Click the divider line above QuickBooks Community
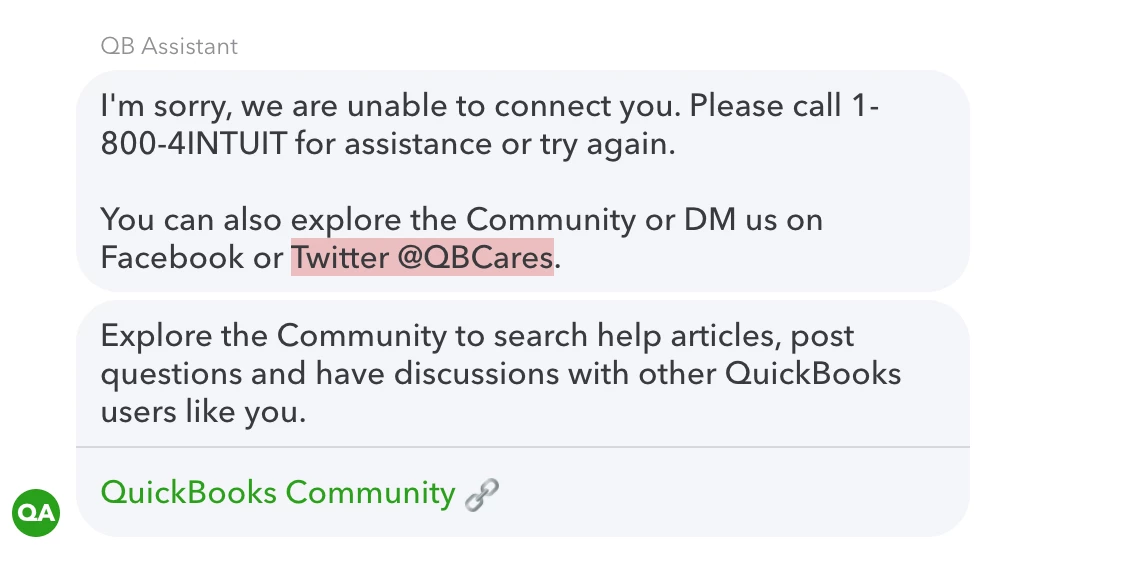The image size is (1132, 564). coord(523,447)
